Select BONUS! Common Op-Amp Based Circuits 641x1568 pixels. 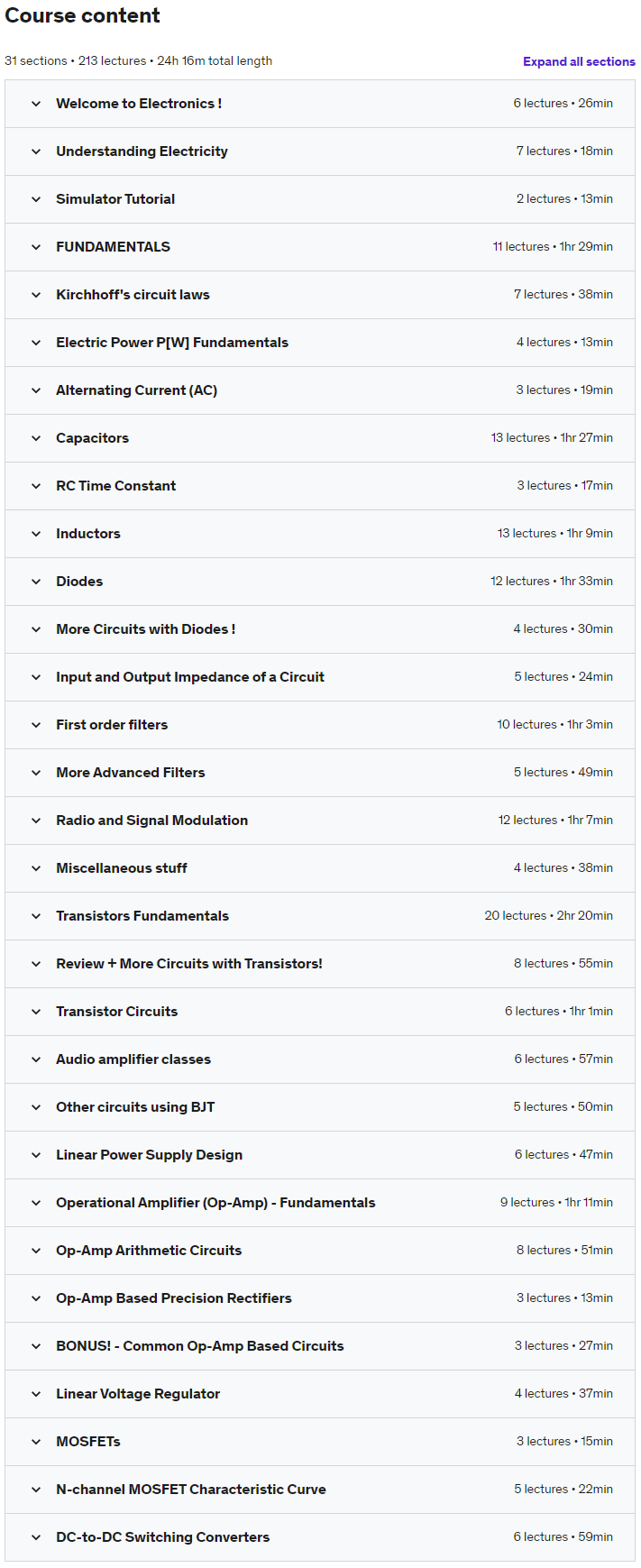point(199,1346)
